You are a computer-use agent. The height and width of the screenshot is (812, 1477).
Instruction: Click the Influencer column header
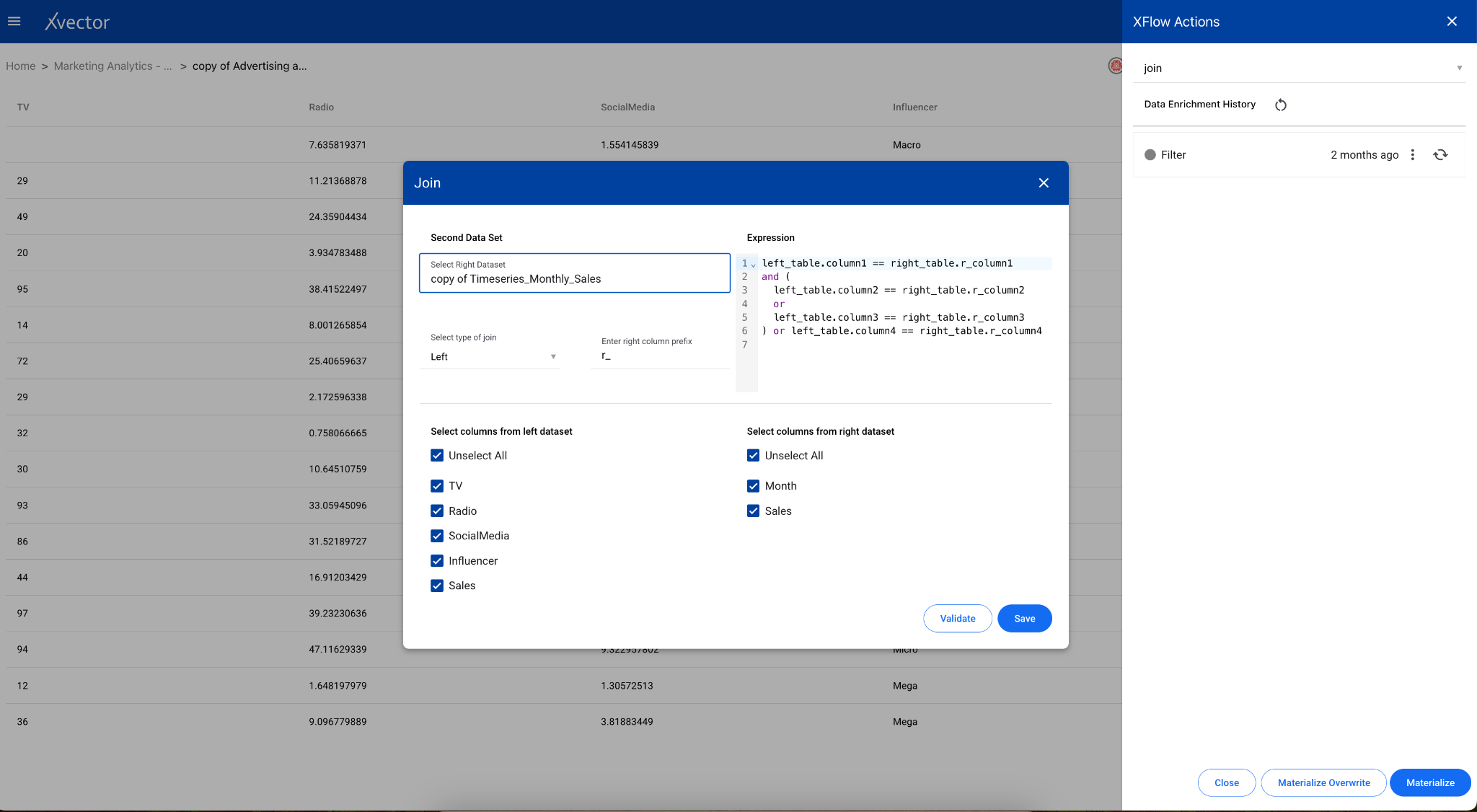coord(914,107)
